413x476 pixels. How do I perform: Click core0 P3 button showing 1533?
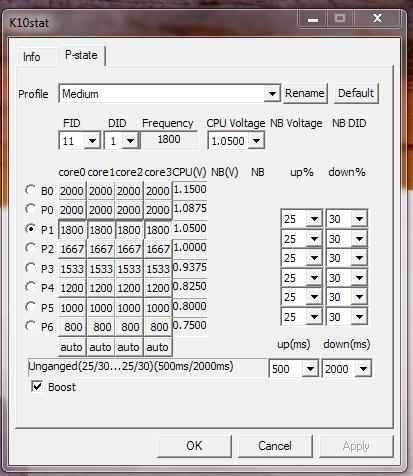[x=72, y=269]
